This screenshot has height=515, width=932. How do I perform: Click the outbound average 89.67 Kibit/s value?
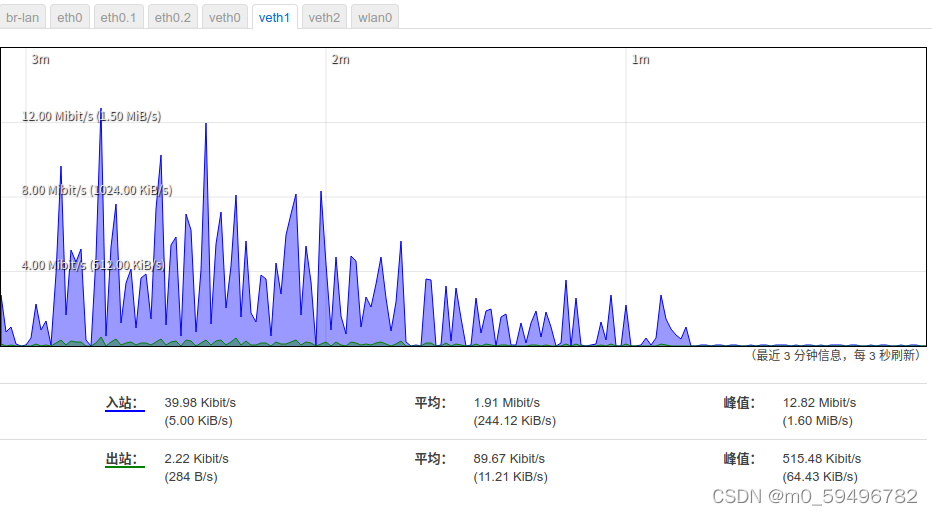click(509, 459)
